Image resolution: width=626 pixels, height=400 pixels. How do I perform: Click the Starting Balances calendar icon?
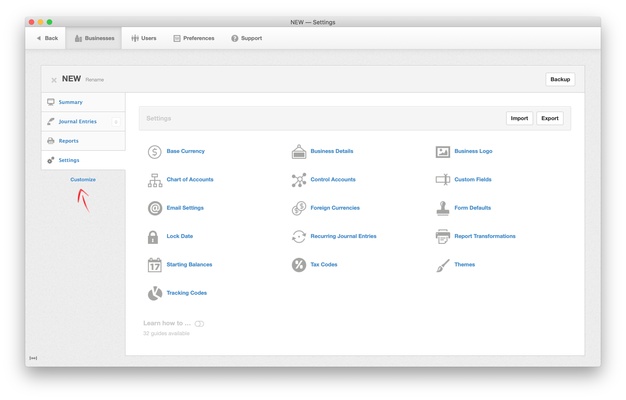click(155, 265)
